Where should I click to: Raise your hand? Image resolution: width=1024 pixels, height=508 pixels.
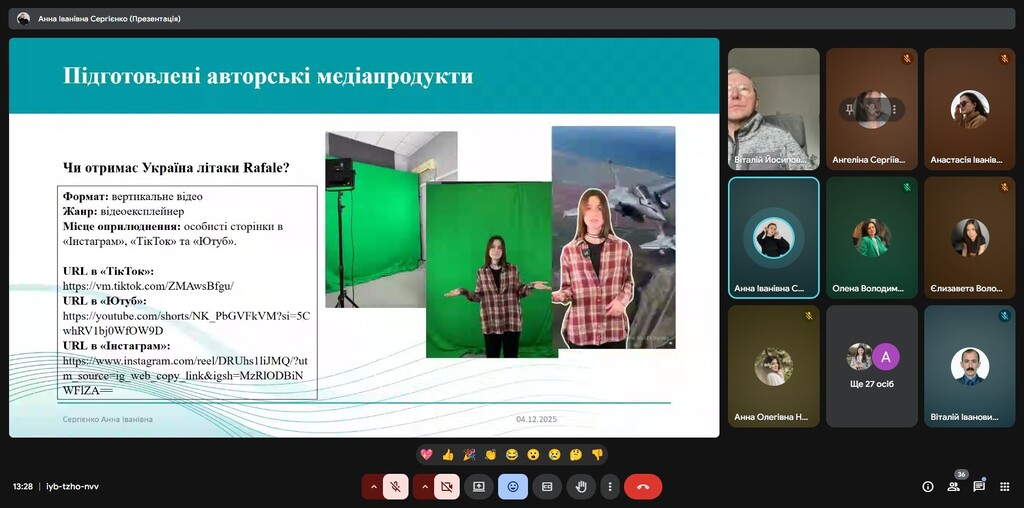581,487
